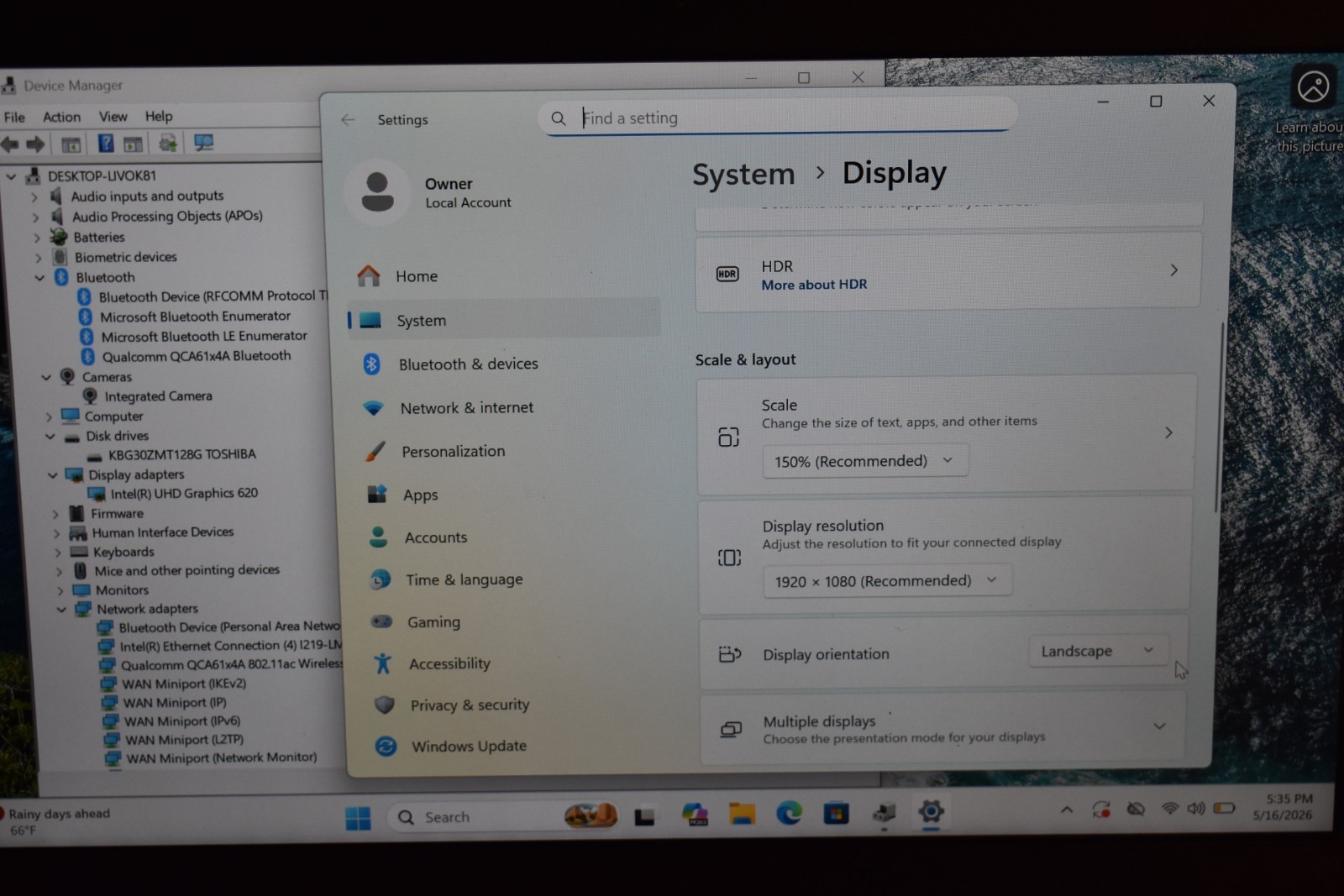Click the Wi-Fi icon in system tray
The image size is (1344, 896).
[1169, 809]
